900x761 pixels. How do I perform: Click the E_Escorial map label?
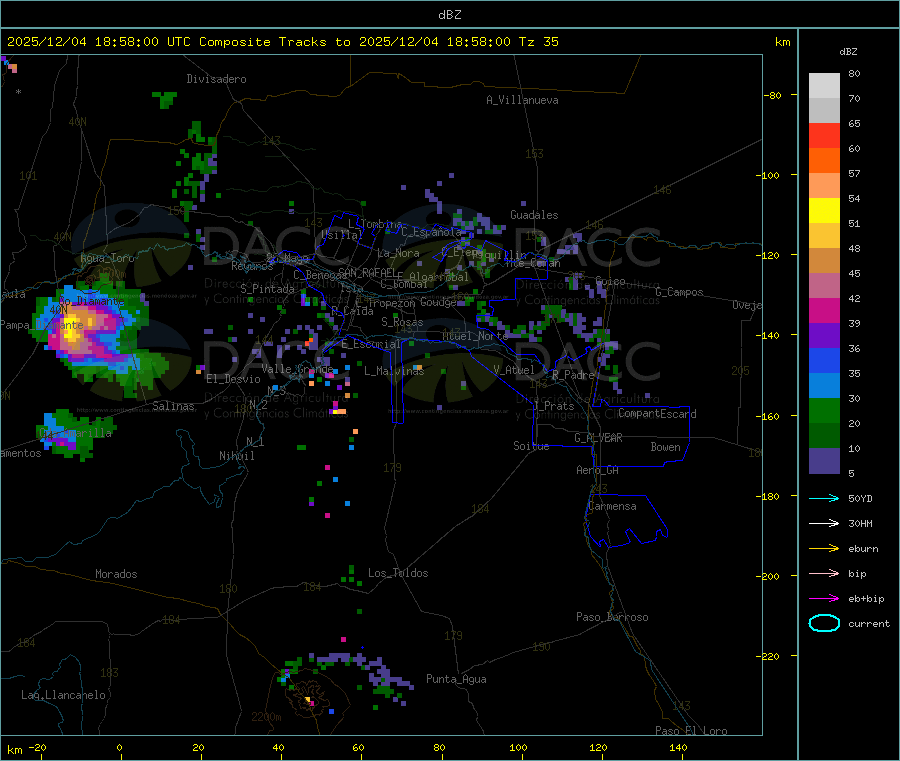click(x=371, y=344)
